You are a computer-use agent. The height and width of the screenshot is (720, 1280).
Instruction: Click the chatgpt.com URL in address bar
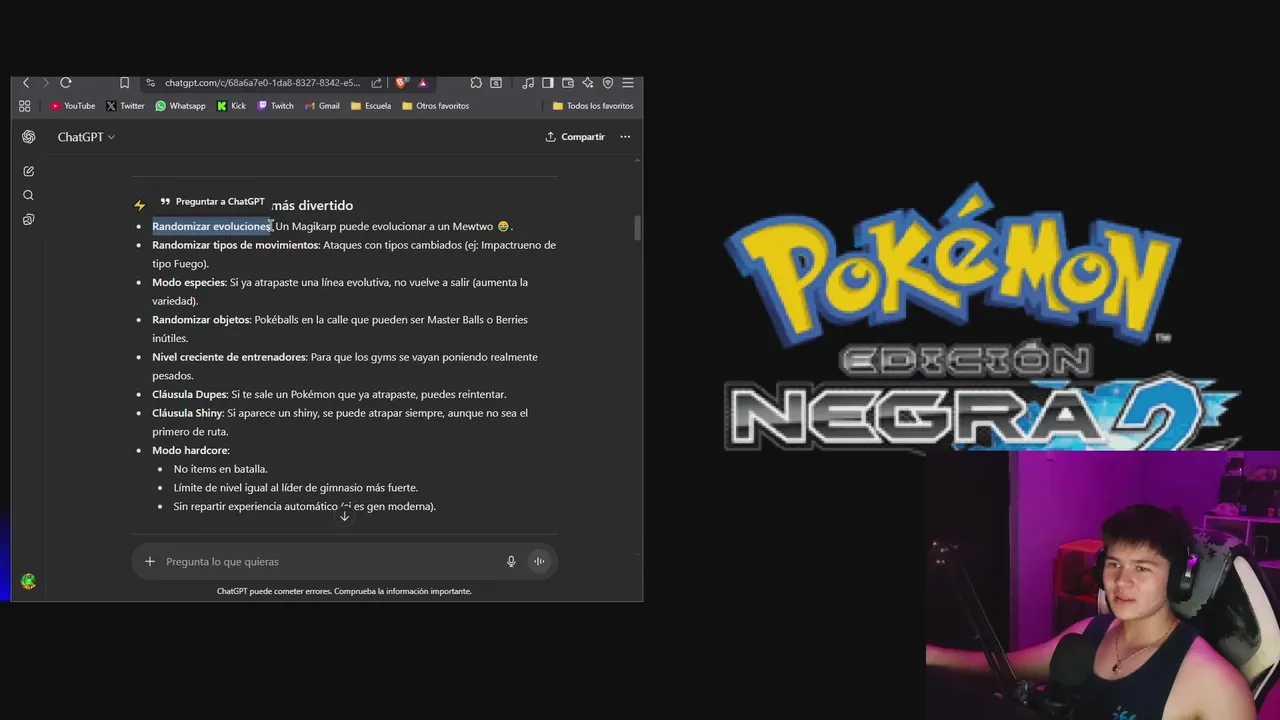(x=262, y=83)
